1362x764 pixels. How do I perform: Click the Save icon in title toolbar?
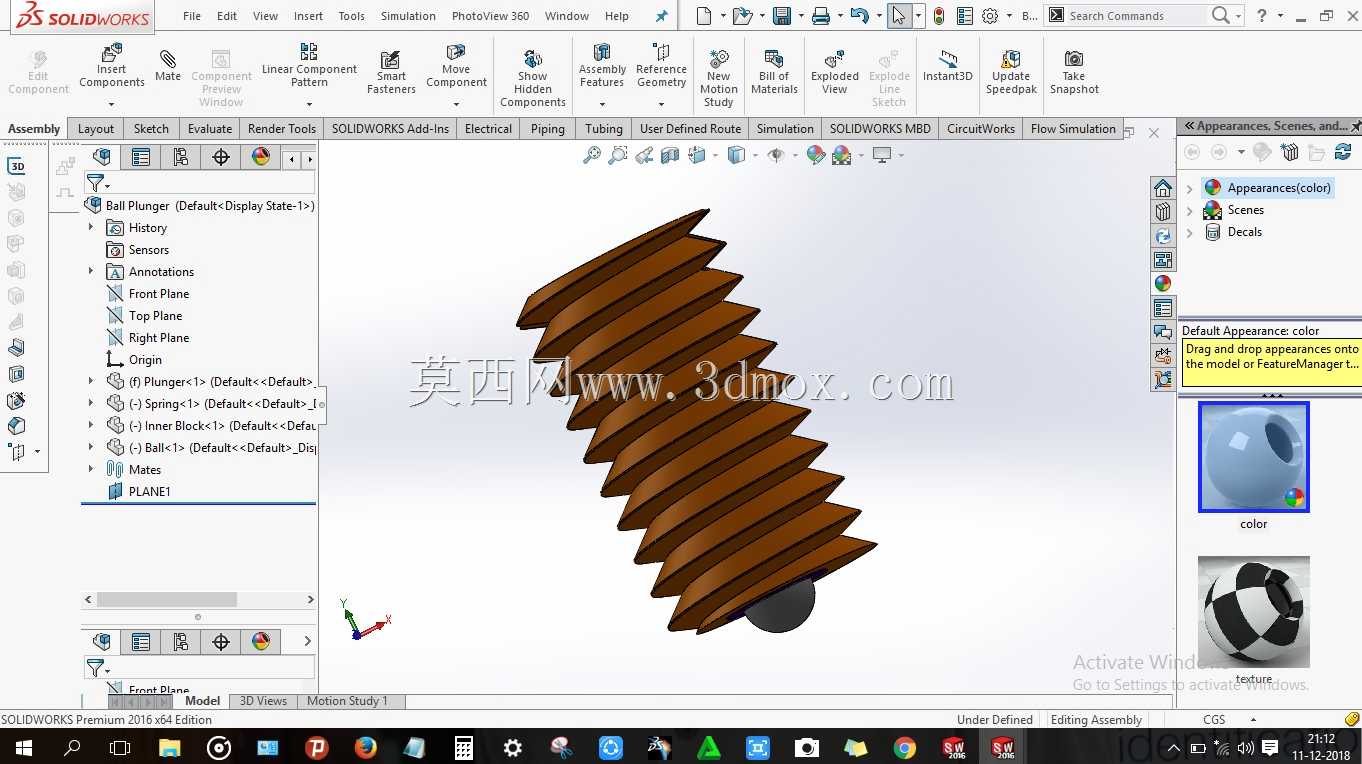tap(783, 16)
